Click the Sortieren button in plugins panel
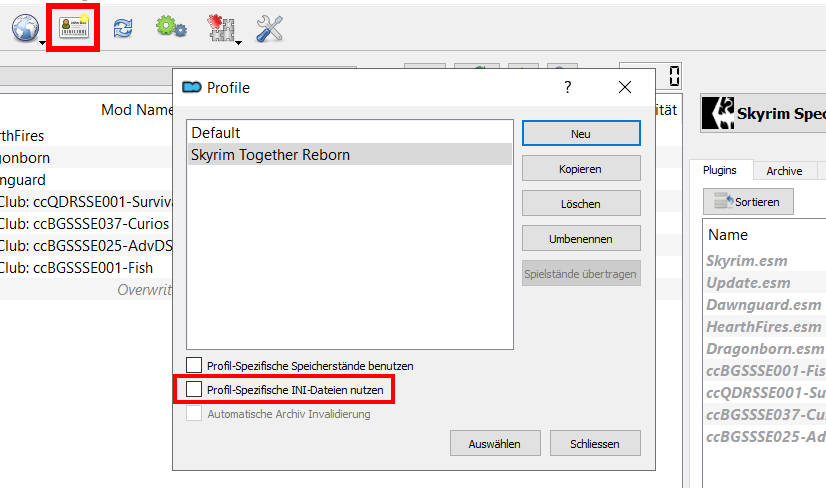Viewport: 826px width, 488px height. click(x=748, y=201)
